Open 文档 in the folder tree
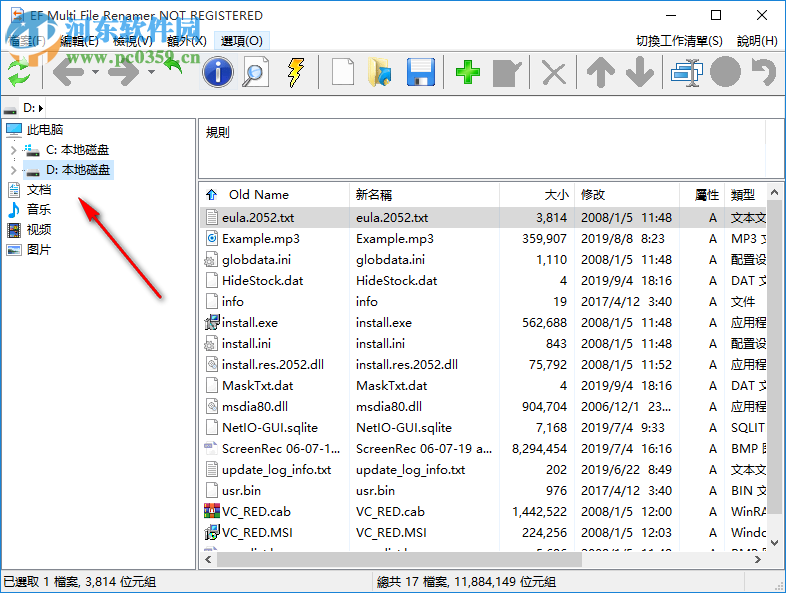 39,189
